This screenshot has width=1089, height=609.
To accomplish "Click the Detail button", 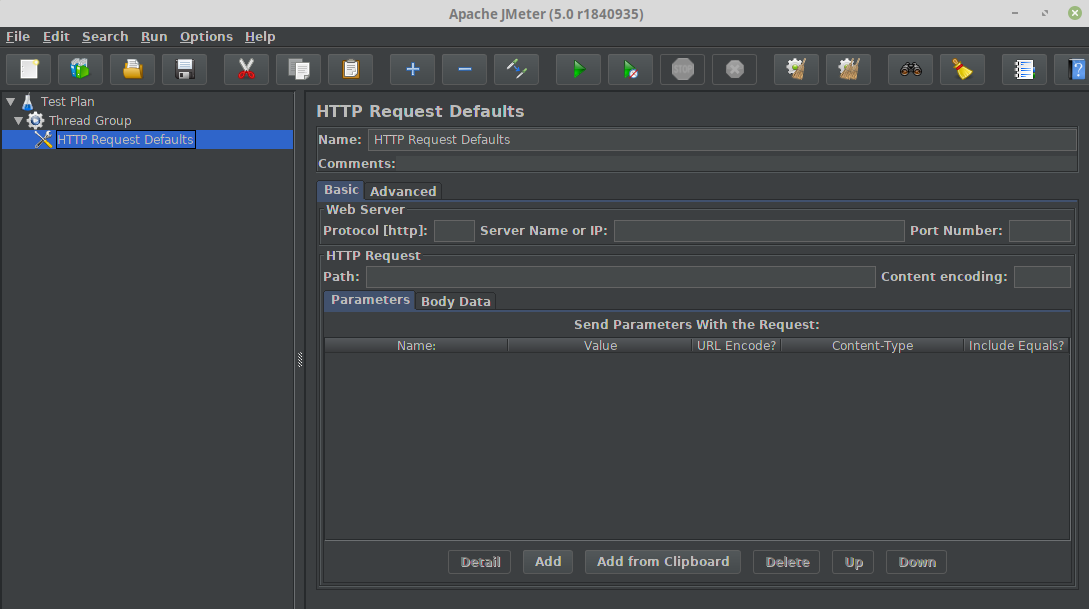I will [x=480, y=562].
